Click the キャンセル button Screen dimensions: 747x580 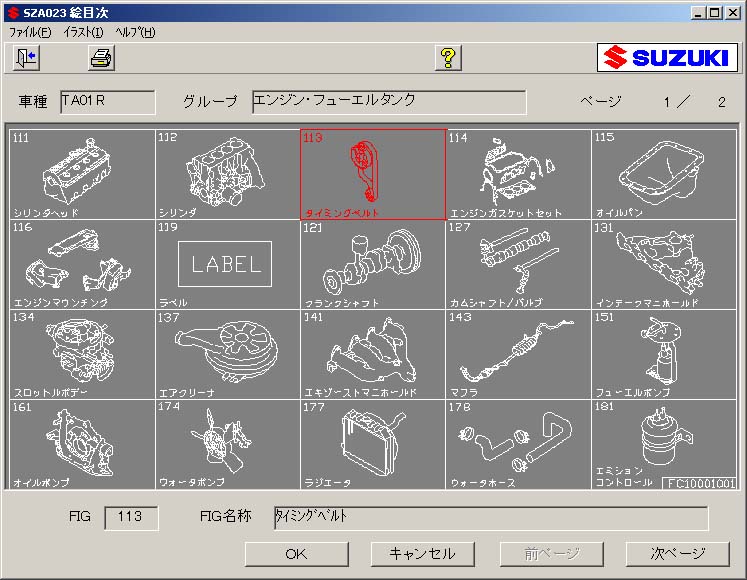422,554
